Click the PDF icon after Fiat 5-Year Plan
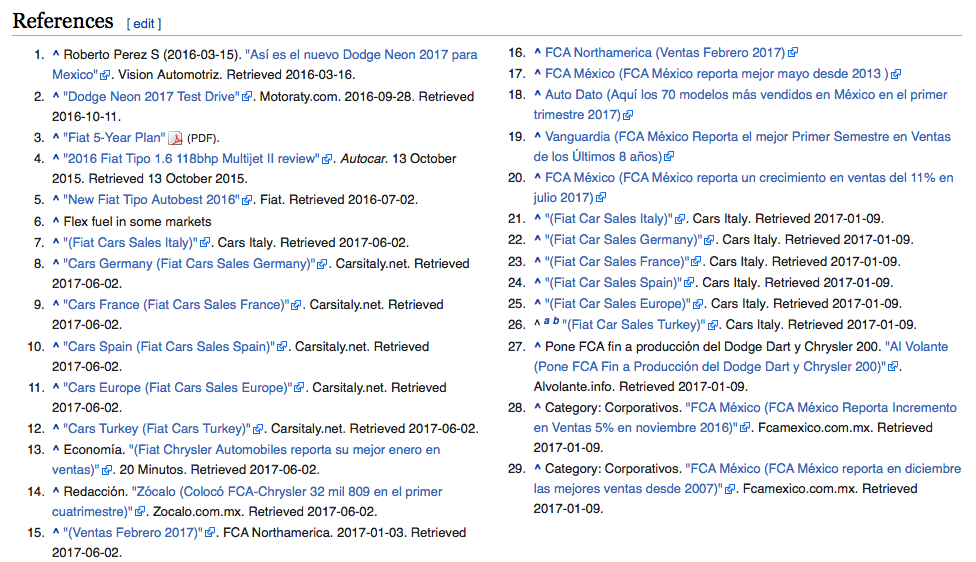Viewport: 976px width, 562px height. coord(174,138)
